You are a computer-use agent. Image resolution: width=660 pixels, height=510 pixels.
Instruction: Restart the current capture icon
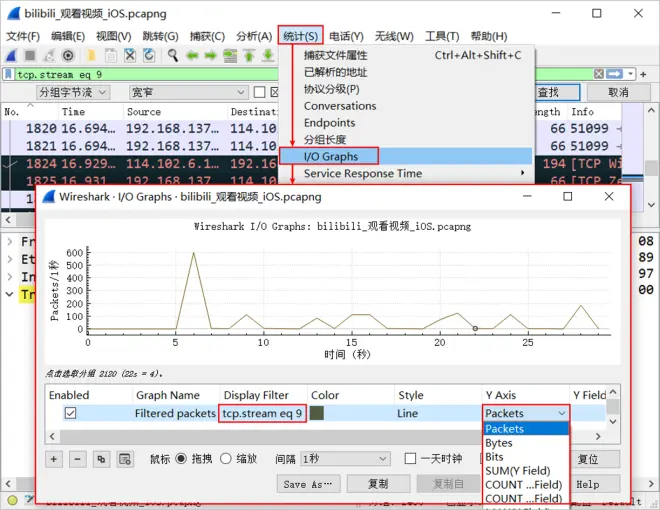coord(49,56)
